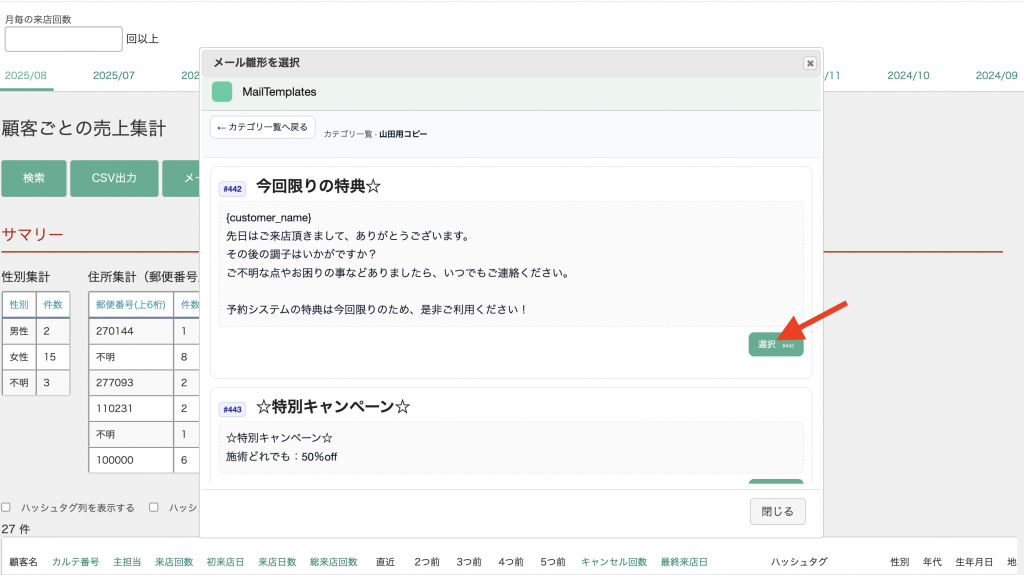Click the MailTemplates green square icon
Image resolution: width=1024 pixels, height=575 pixels.
[x=222, y=92]
